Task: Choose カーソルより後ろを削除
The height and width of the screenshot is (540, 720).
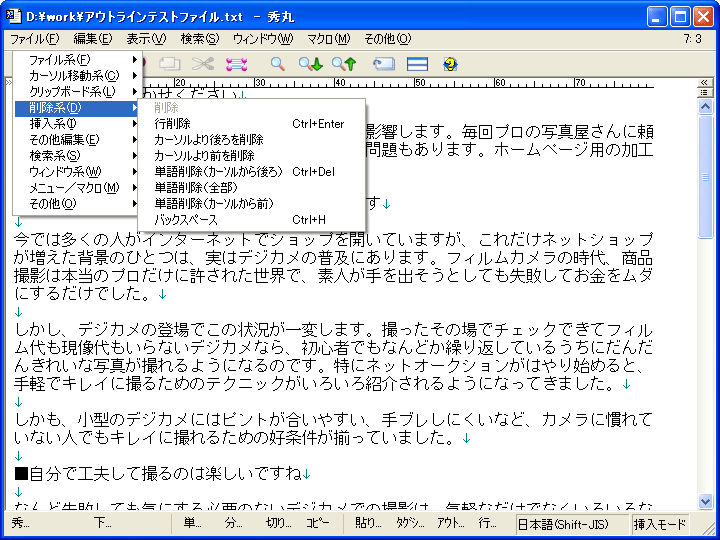Action: (251, 140)
